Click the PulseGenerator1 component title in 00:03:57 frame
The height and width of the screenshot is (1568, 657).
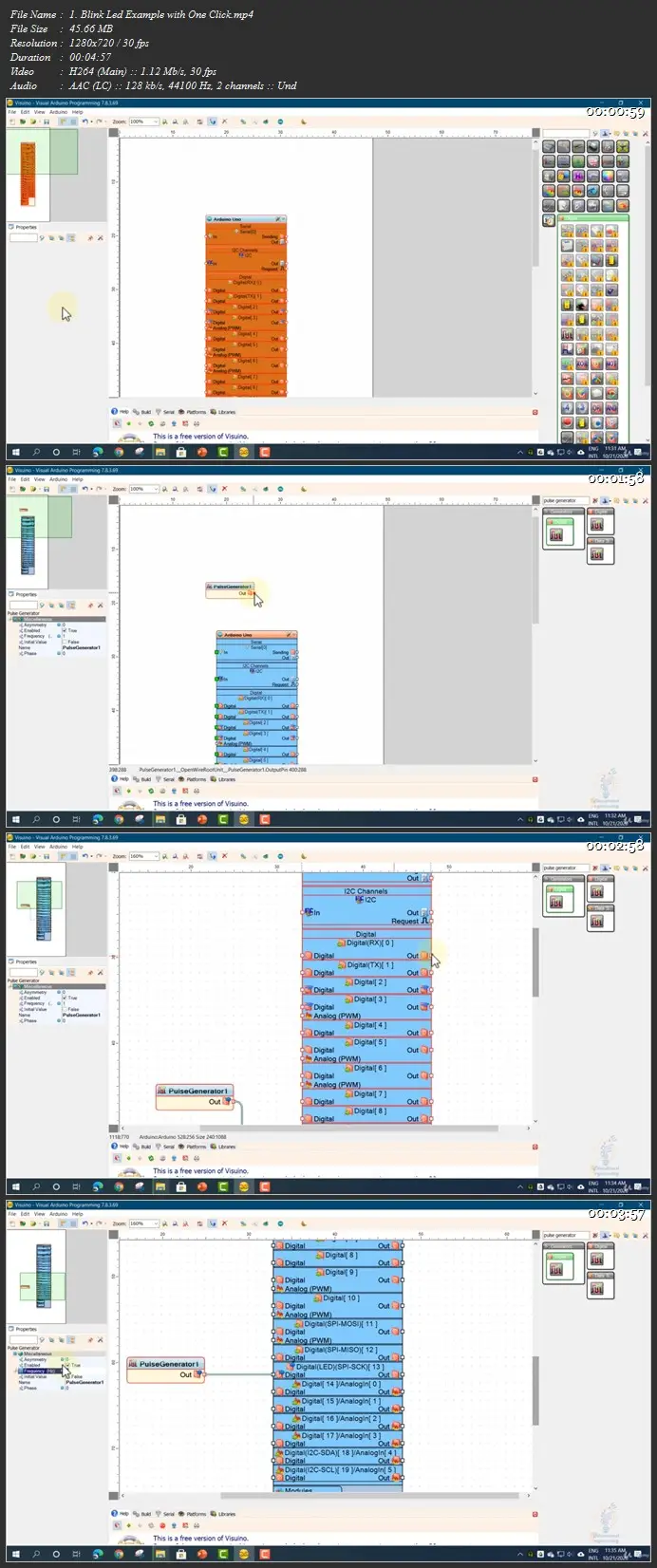click(169, 1364)
